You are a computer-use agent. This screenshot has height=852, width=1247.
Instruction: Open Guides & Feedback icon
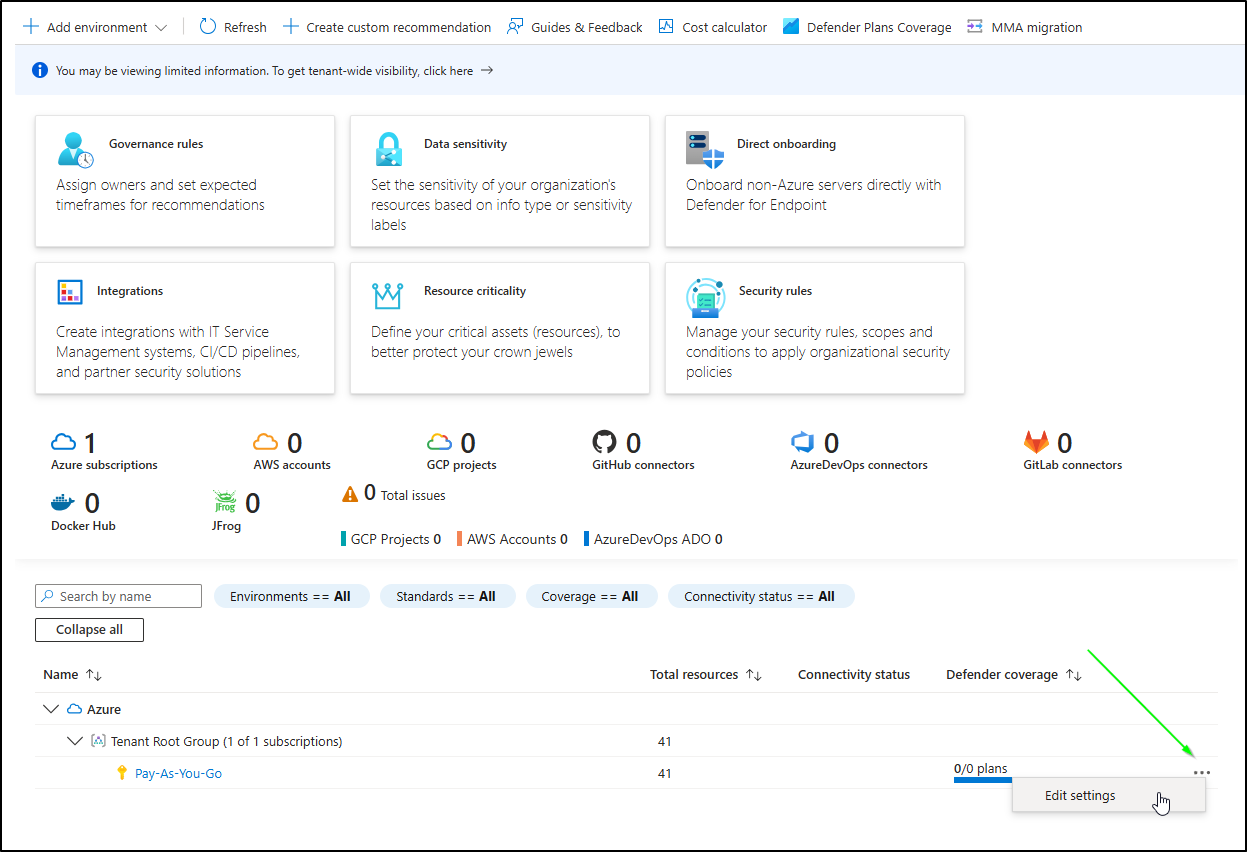(x=515, y=27)
